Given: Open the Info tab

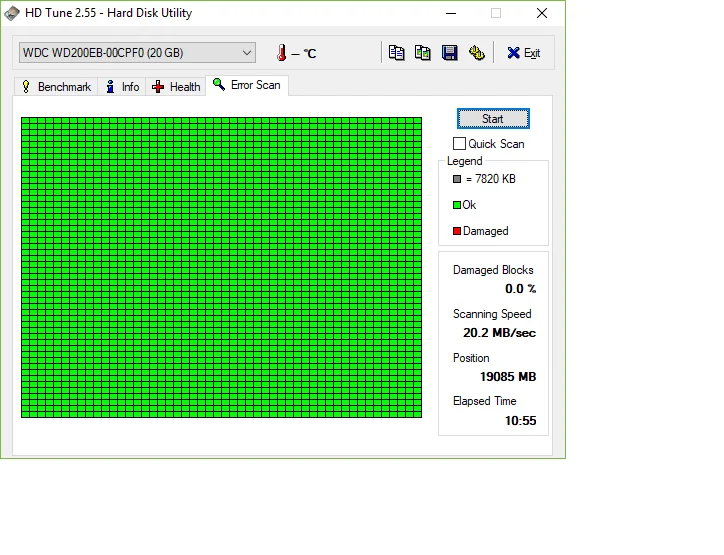Looking at the screenshot, I should (122, 87).
